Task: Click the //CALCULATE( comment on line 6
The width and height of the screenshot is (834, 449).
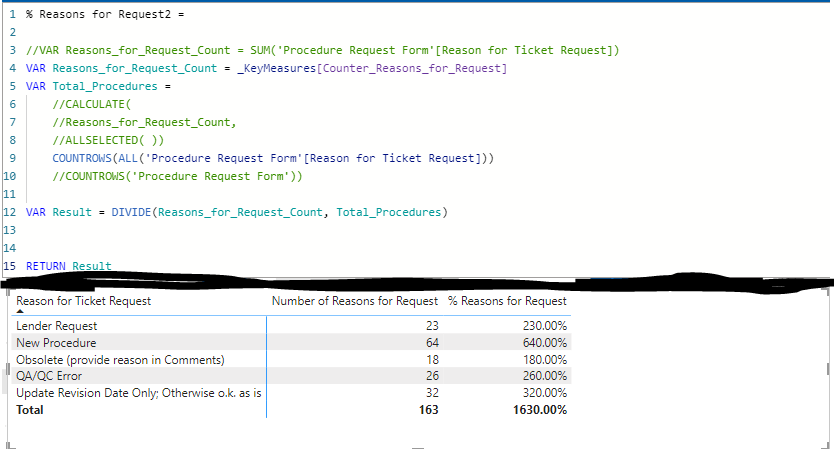Action: [91, 104]
